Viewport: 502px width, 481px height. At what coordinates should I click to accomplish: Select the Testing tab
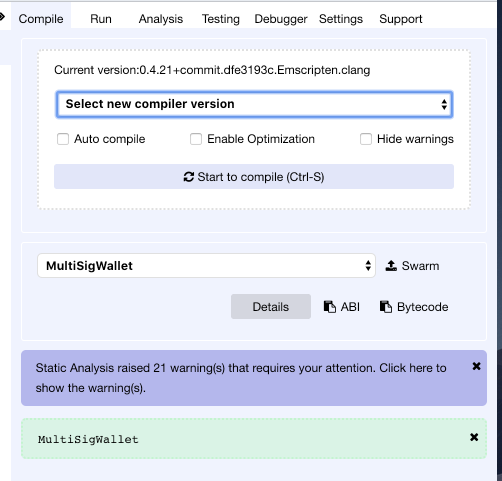(221, 19)
